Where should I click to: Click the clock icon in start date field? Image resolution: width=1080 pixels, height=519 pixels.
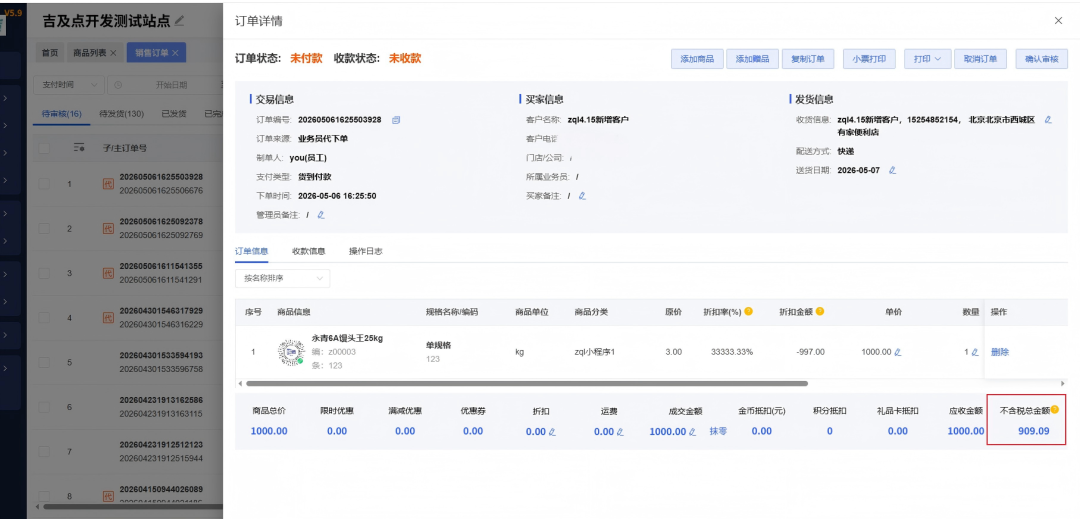(118, 85)
